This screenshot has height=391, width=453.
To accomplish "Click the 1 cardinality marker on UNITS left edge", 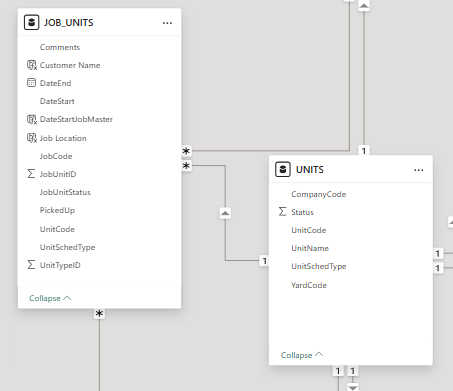I will pyautogui.click(x=264, y=261).
